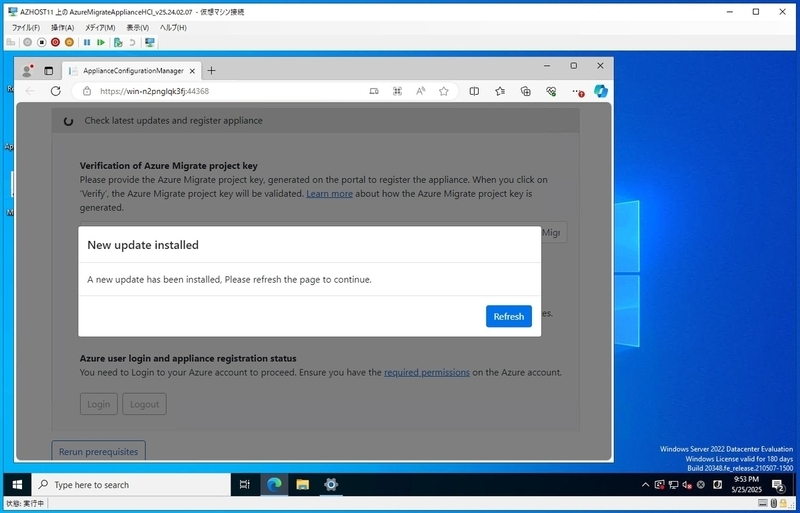The width and height of the screenshot is (800, 513).
Task: Click the Learn more link
Action: click(329, 193)
